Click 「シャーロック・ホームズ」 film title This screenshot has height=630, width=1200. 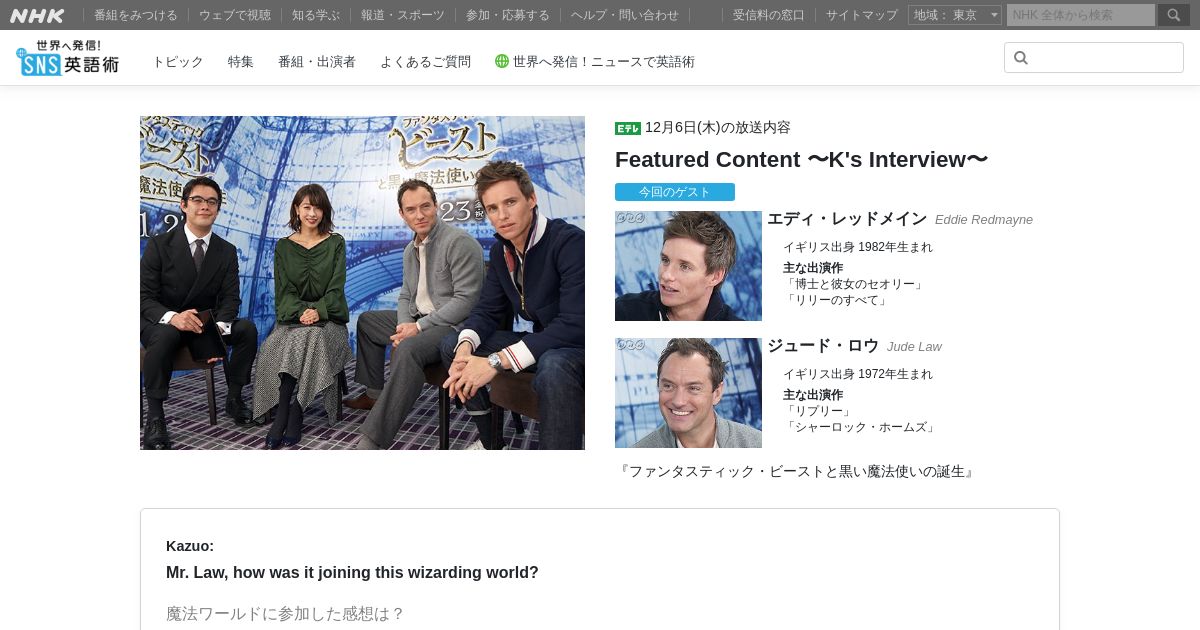pyautogui.click(x=861, y=428)
